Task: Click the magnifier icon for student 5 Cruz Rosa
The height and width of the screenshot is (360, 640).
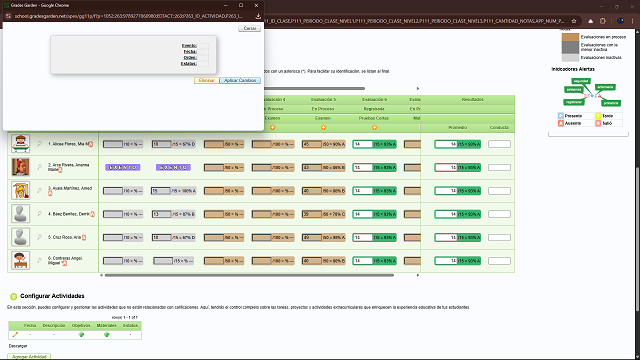Action: click(39, 237)
